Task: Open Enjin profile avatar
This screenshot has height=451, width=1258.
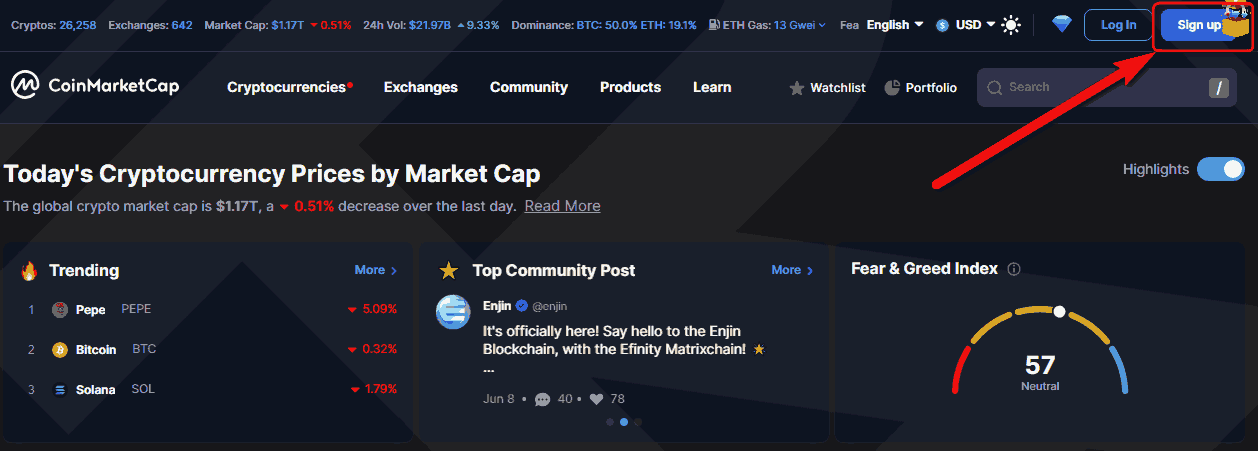Action: pos(453,312)
